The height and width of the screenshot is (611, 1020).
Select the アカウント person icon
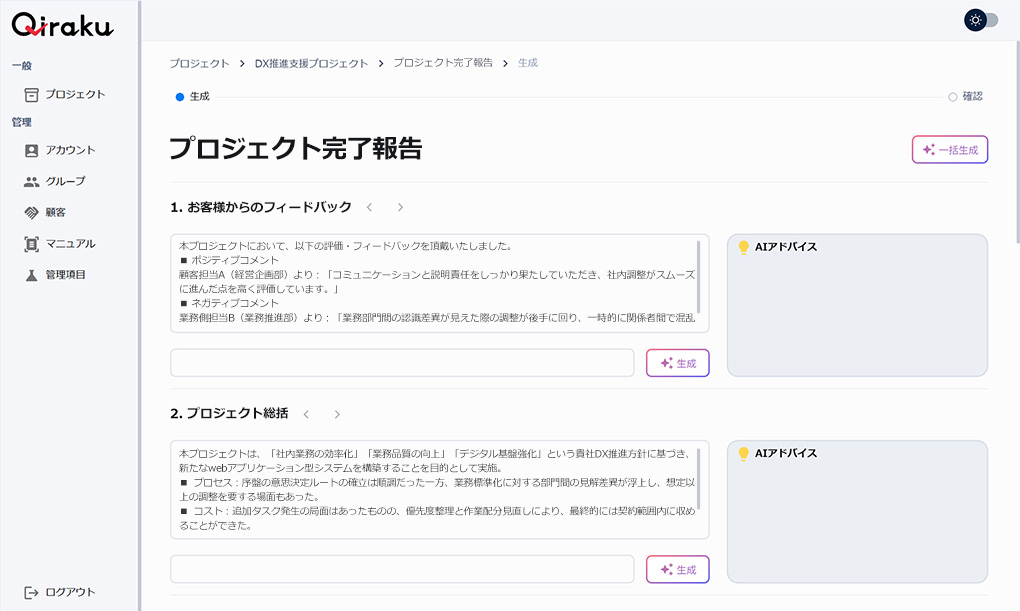coord(32,150)
